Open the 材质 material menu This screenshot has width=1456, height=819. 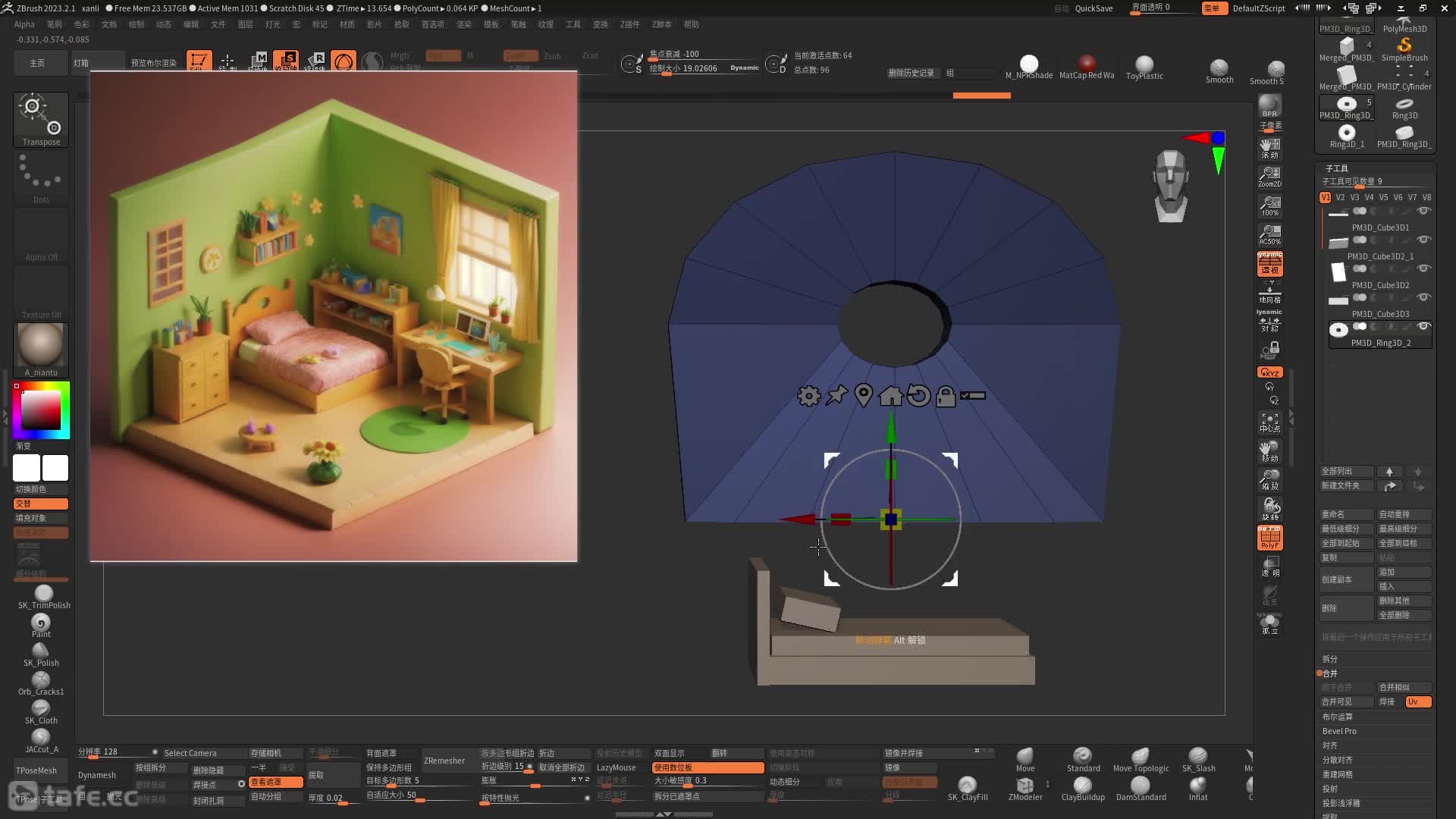[347, 24]
